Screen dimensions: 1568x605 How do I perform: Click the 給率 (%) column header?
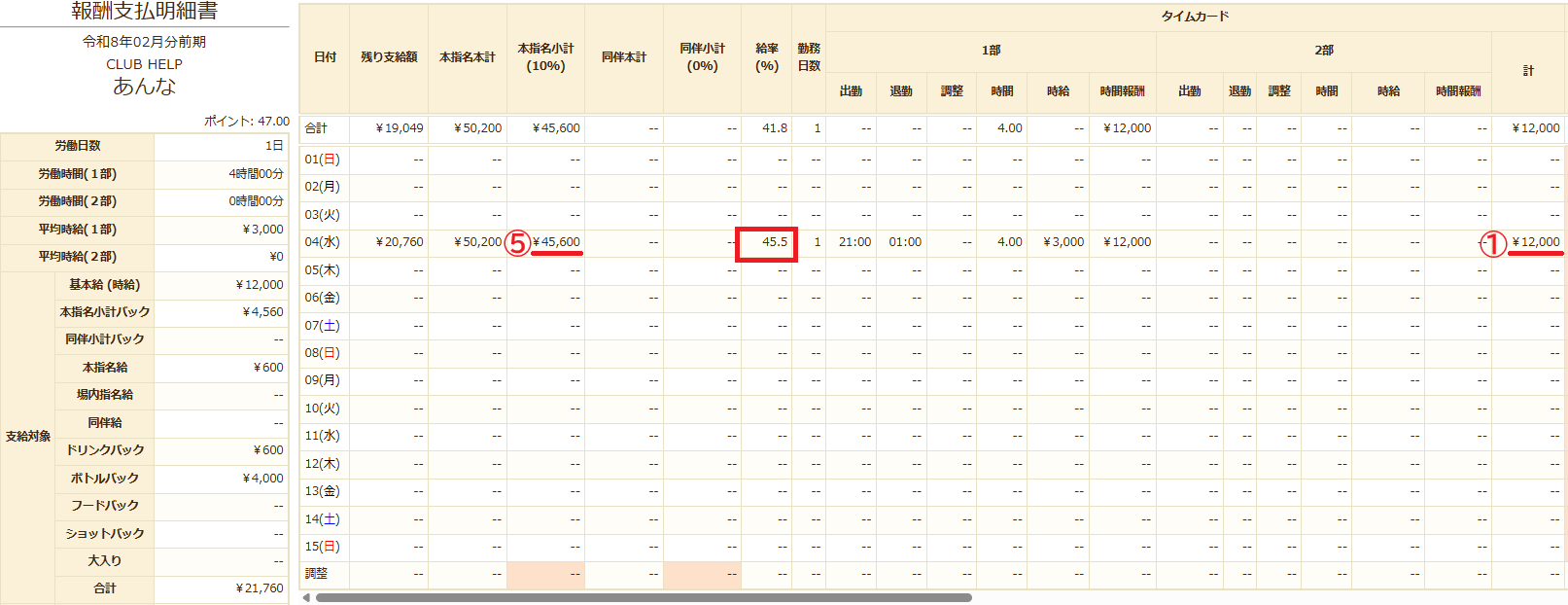coord(767,57)
